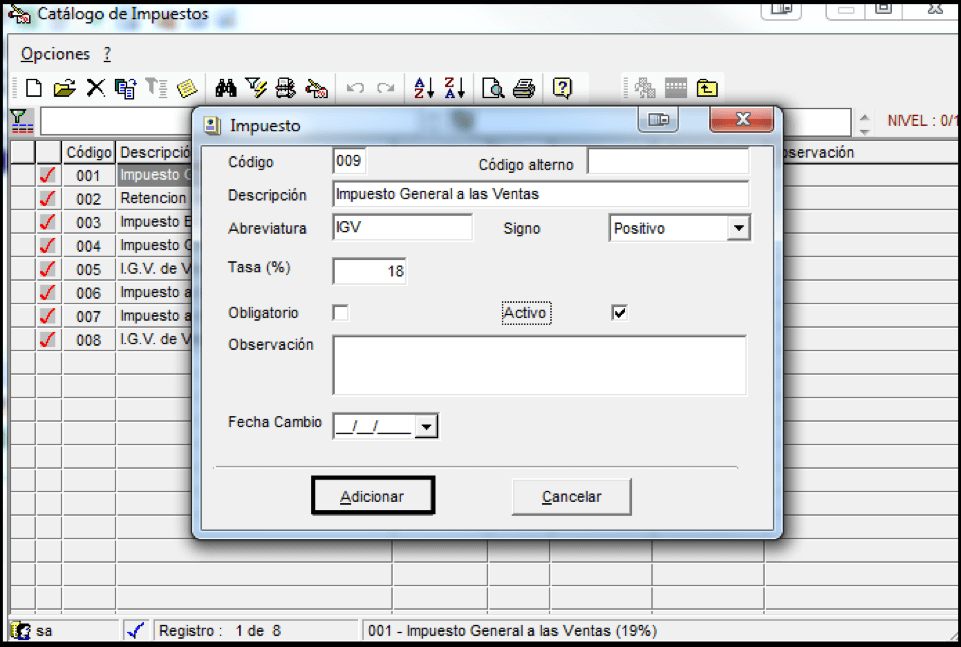Image resolution: width=961 pixels, height=647 pixels.
Task: Open help question mark toolbar icon
Action: click(562, 88)
